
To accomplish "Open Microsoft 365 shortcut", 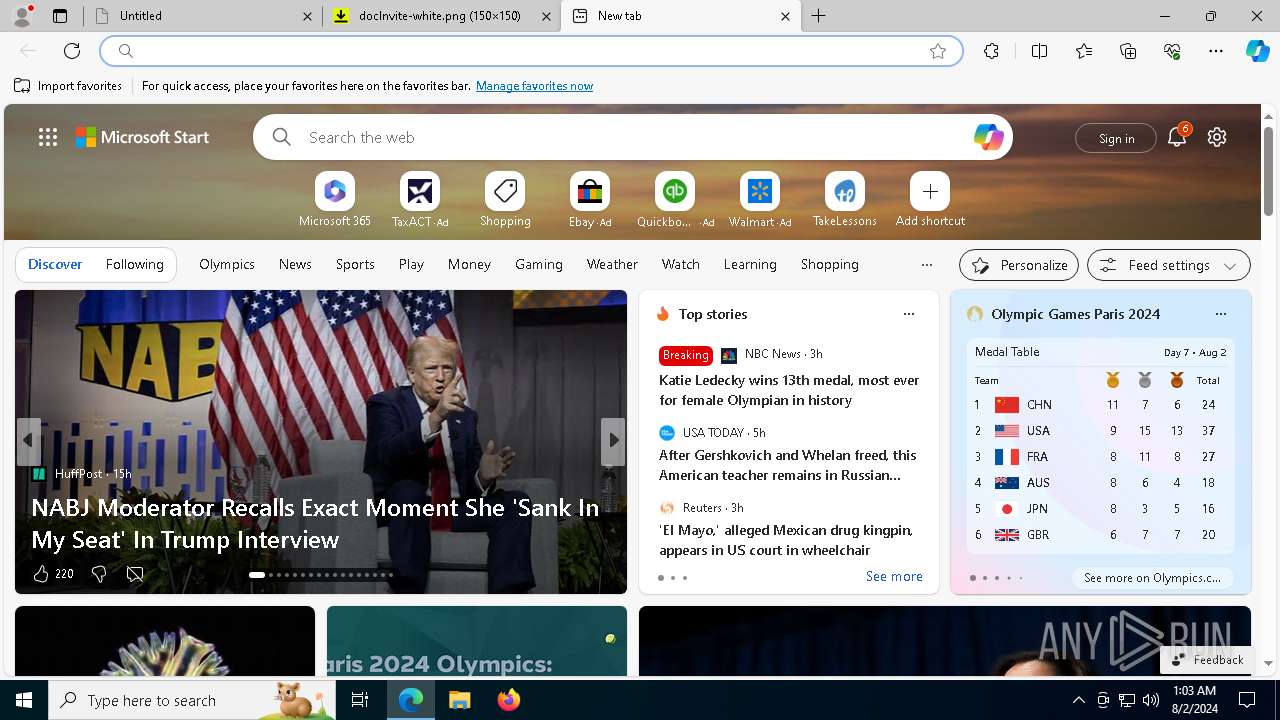I will (x=335, y=200).
